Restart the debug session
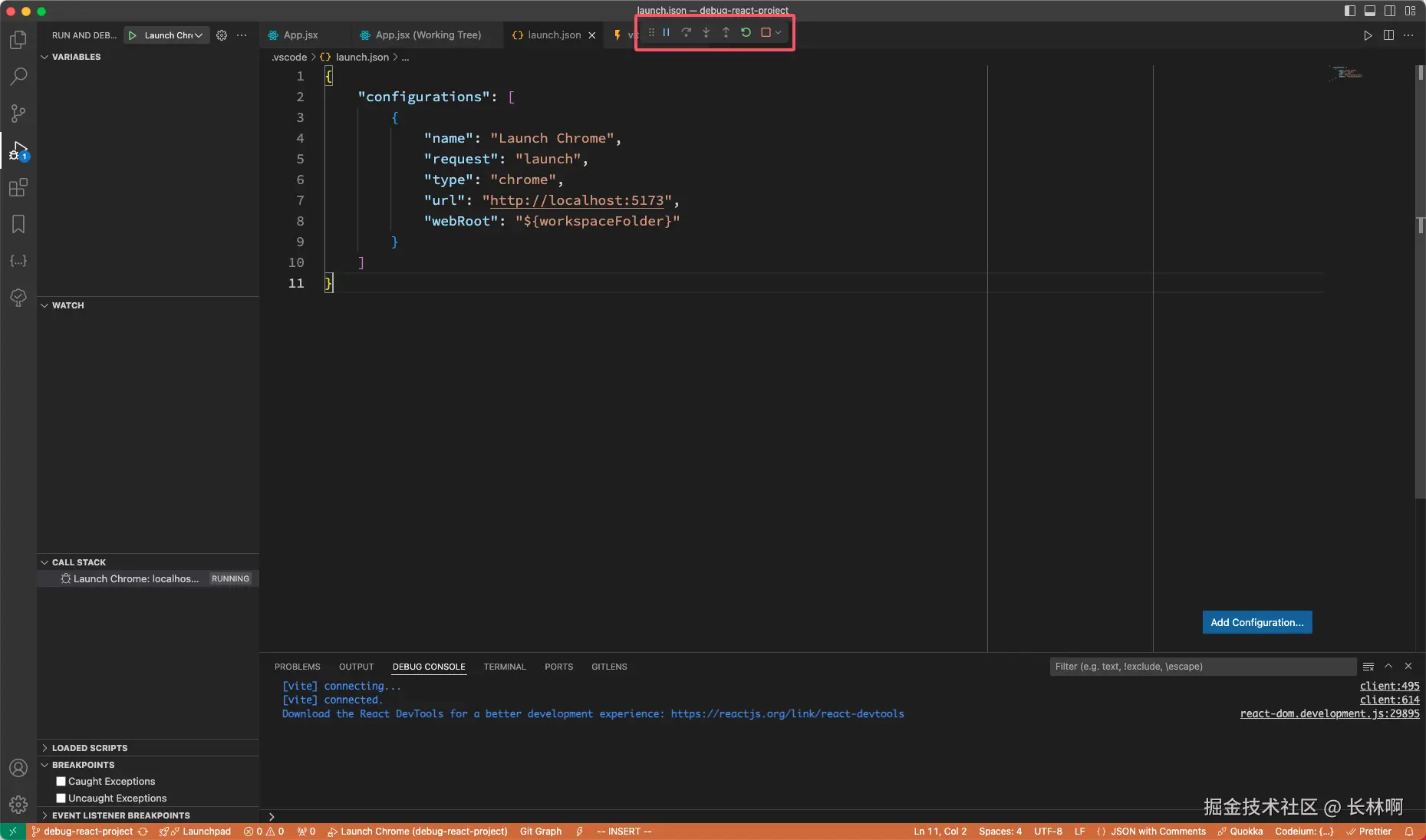Image resolution: width=1426 pixels, height=840 pixels. [x=746, y=32]
